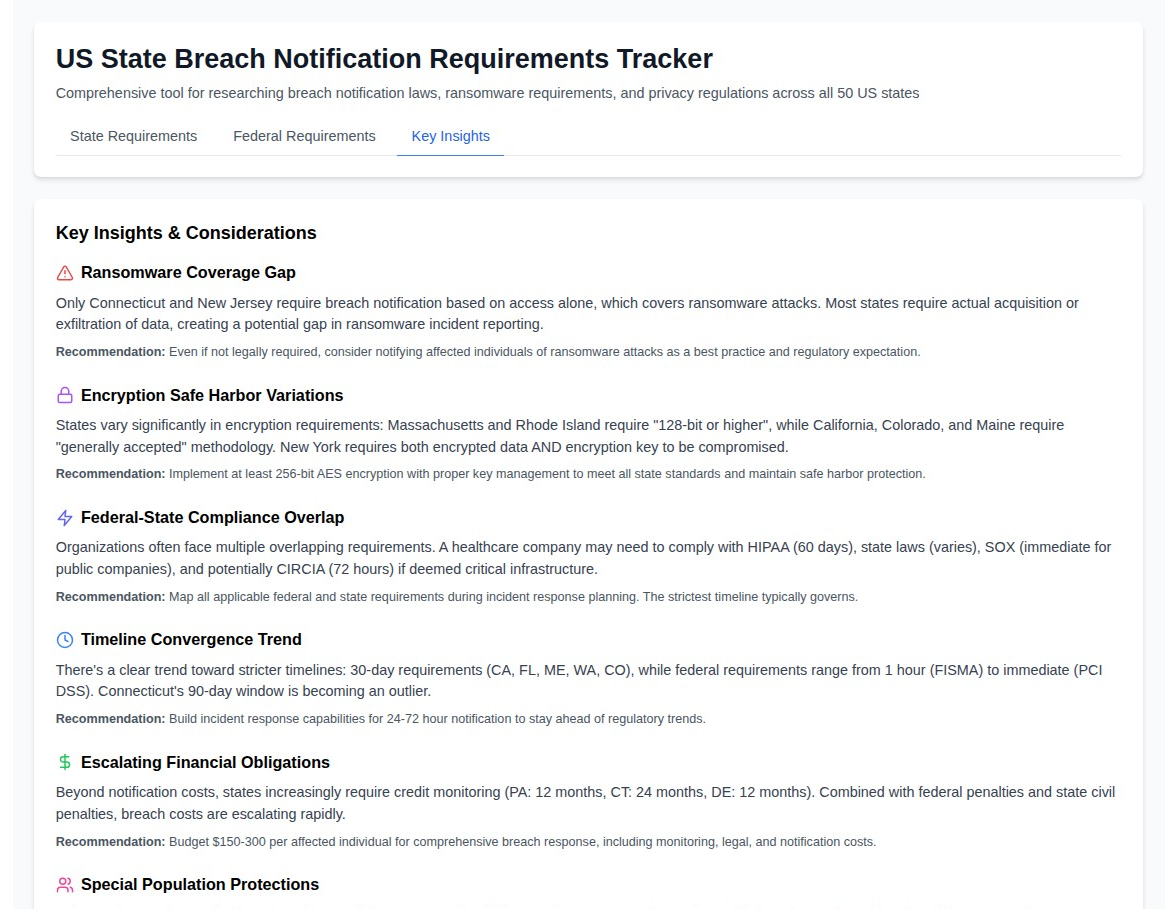1173x909 pixels.
Task: Click the warning triangle icon beside Ransomware Coverage Gap
Action: [x=65, y=273]
